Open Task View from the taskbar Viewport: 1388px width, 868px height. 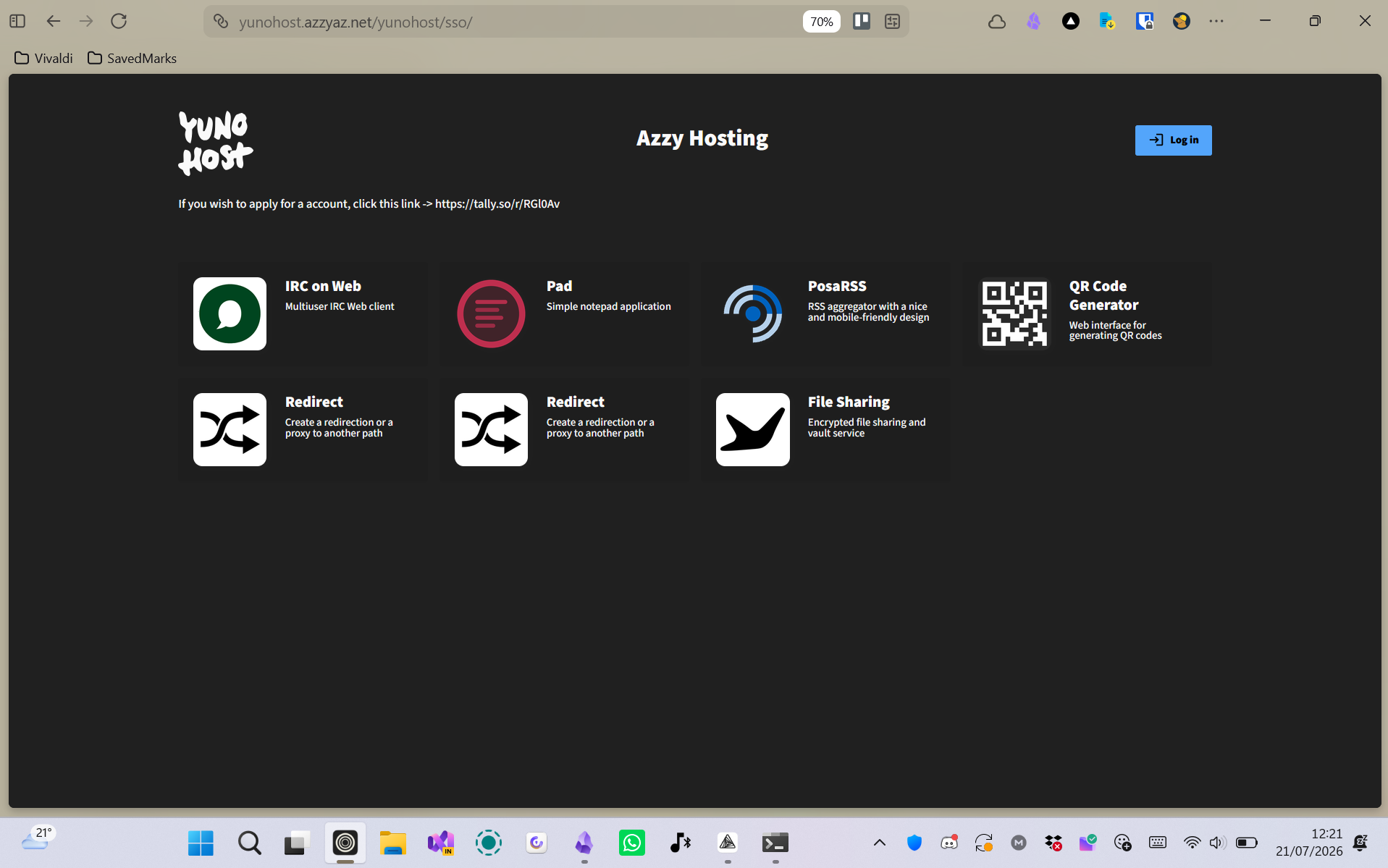[x=297, y=843]
